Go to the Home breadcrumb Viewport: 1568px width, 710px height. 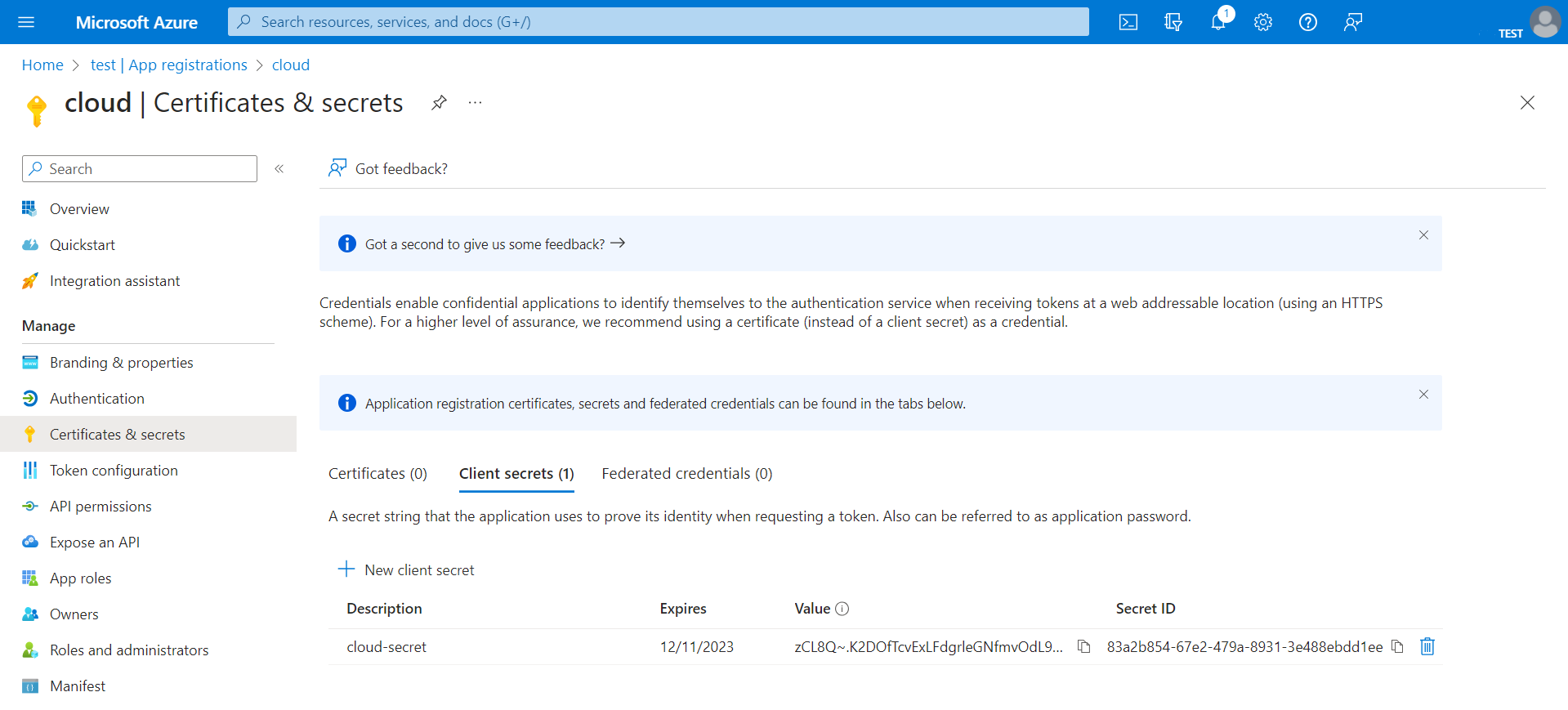pos(42,65)
